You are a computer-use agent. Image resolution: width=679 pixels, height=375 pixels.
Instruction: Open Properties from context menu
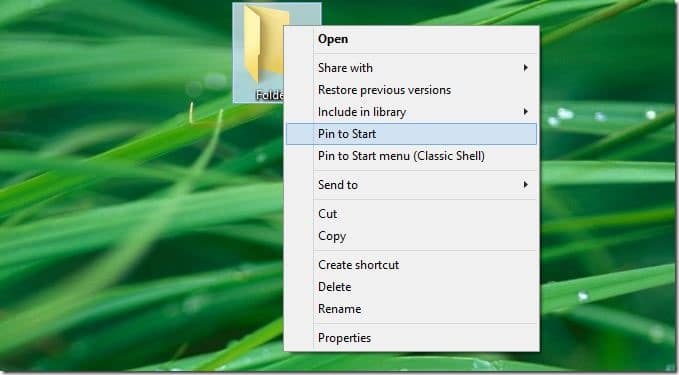pyautogui.click(x=411, y=338)
